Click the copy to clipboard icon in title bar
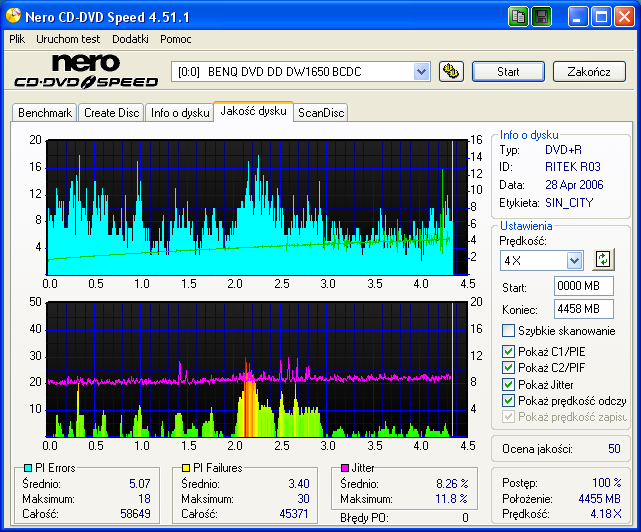 518,17
